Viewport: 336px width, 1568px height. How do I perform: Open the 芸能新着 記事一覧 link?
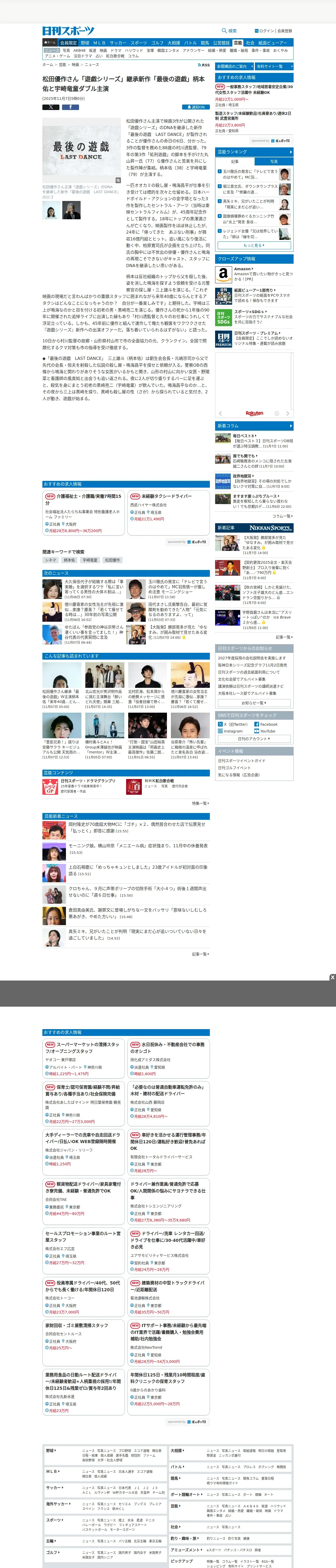pos(201,954)
